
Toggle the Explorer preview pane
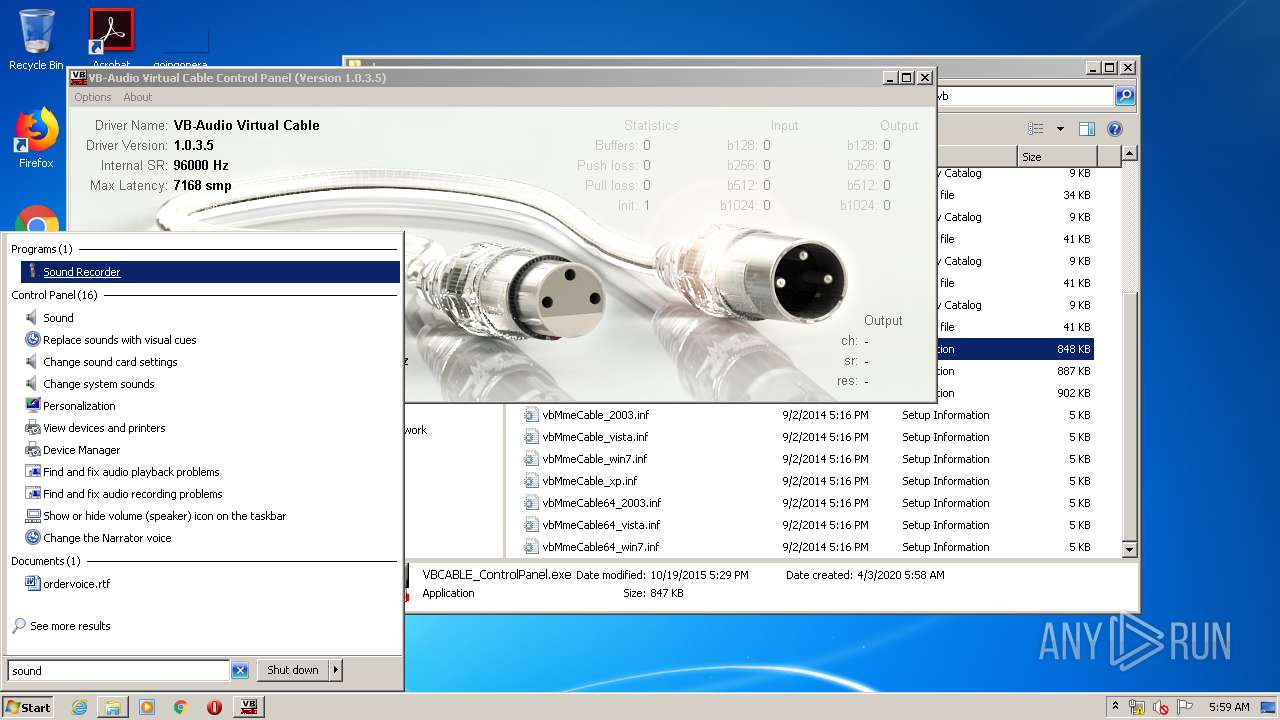point(1087,129)
